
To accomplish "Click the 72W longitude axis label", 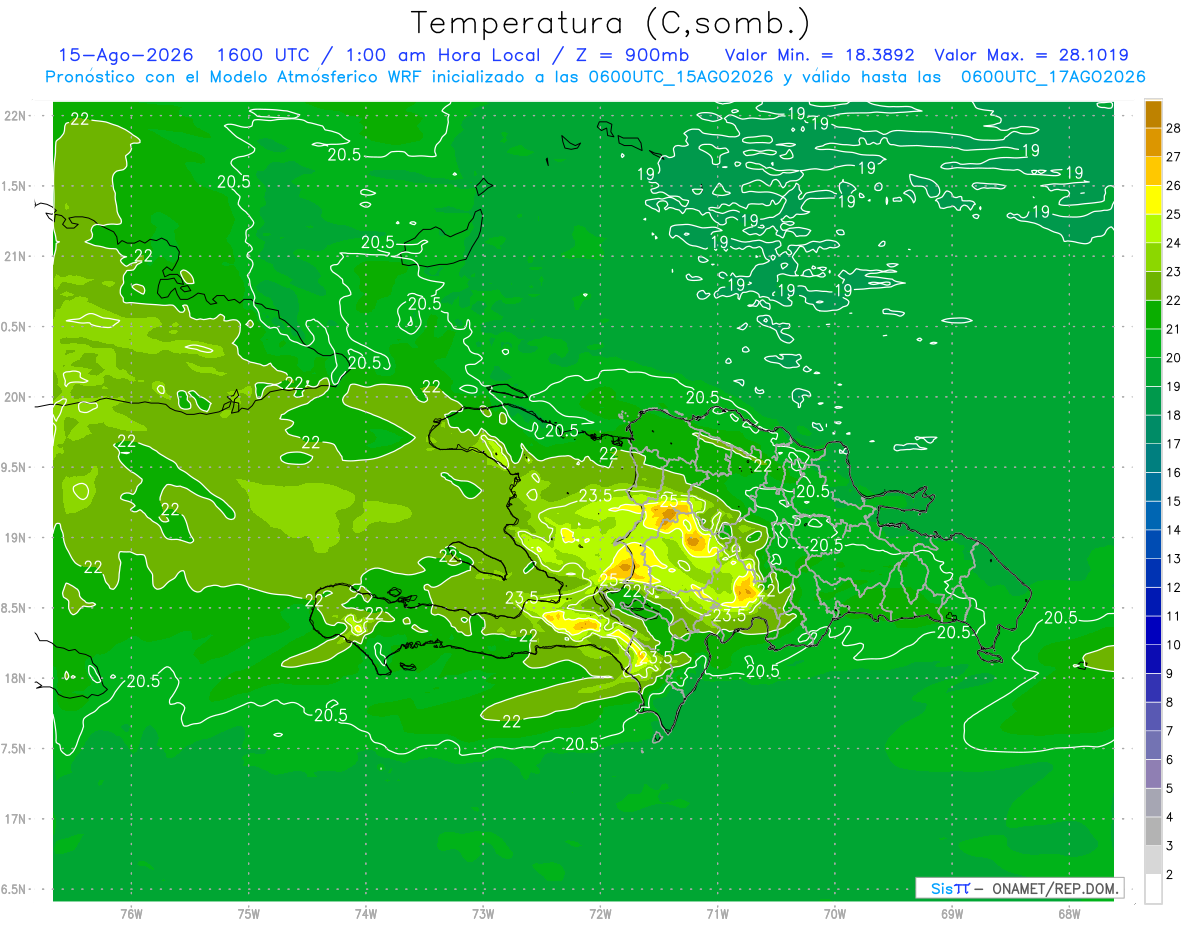I will point(600,913).
